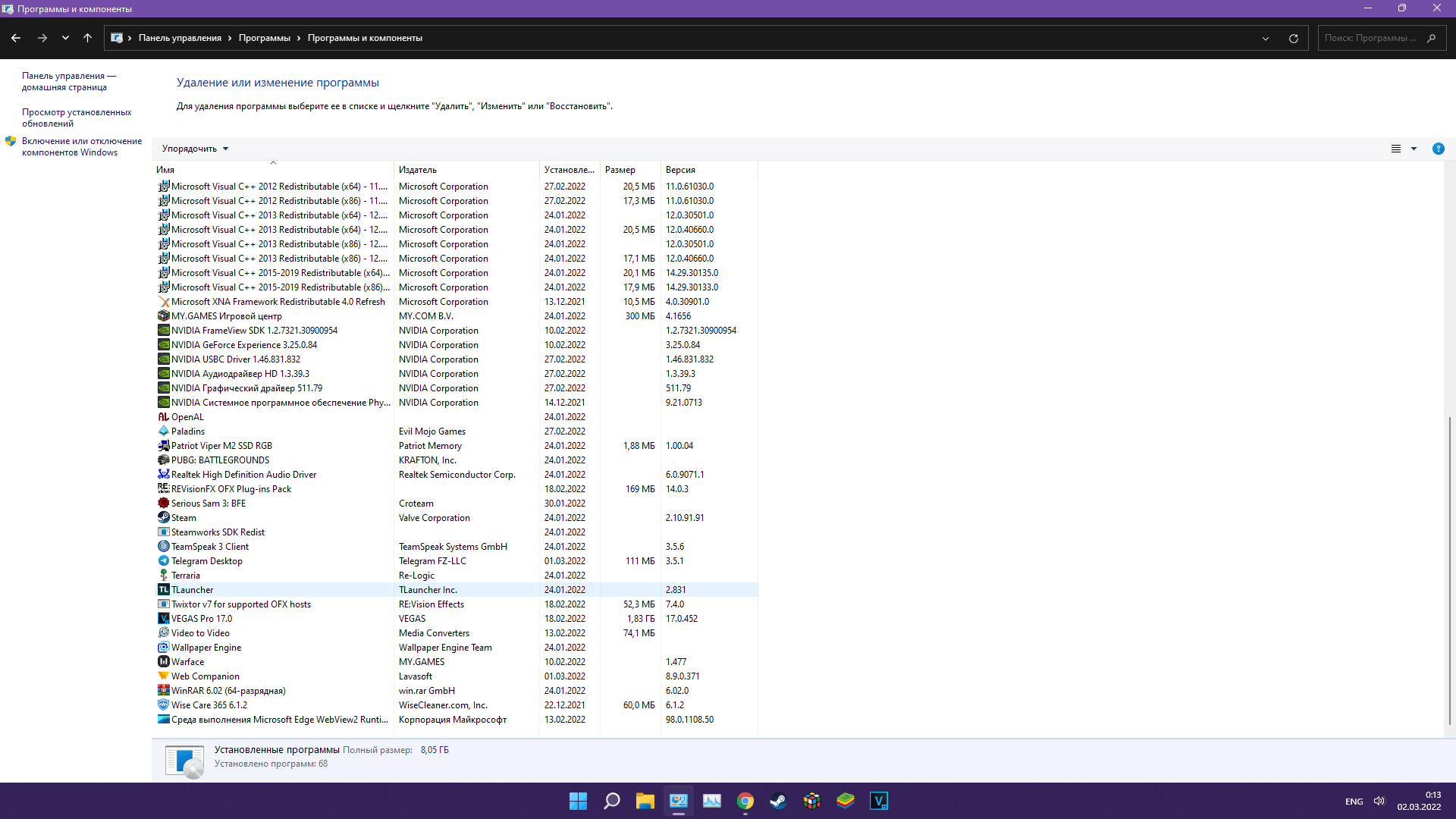Select the TLauncher icon in the list

(x=163, y=589)
